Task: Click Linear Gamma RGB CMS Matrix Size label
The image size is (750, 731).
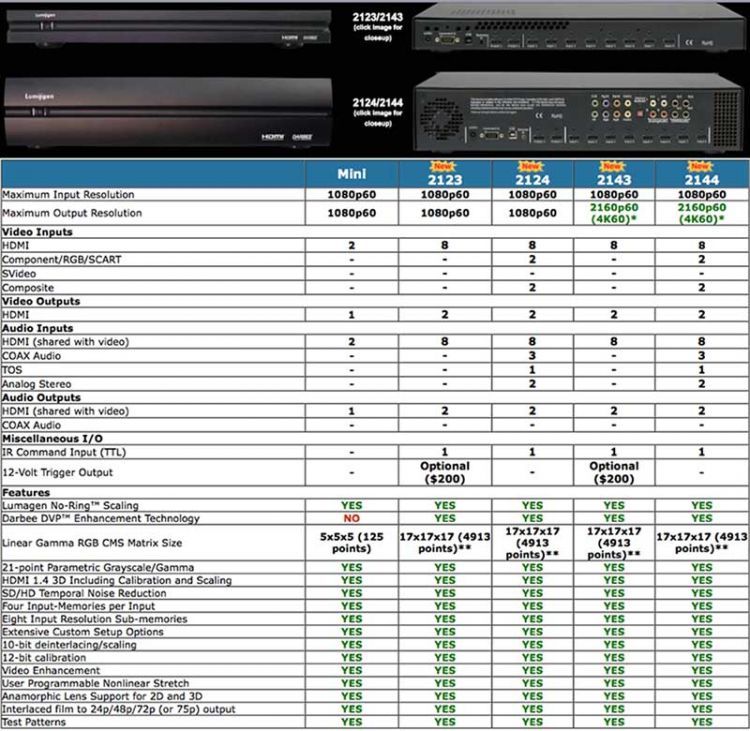Action: pos(92,543)
